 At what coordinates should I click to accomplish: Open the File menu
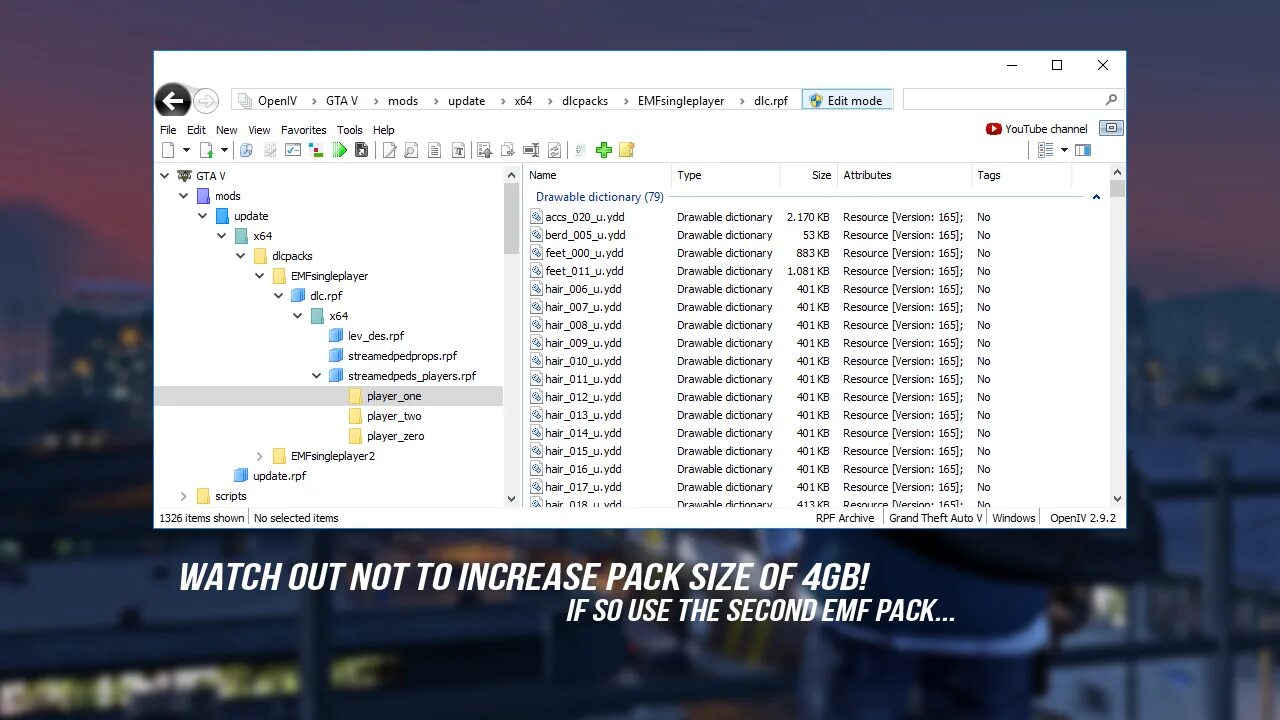tap(168, 130)
